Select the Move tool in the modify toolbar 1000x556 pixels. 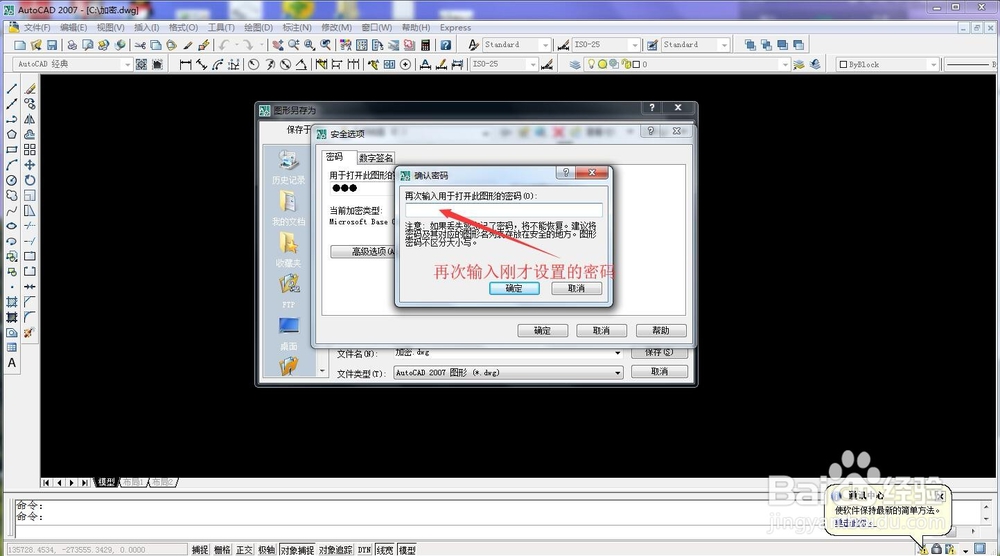[29, 165]
